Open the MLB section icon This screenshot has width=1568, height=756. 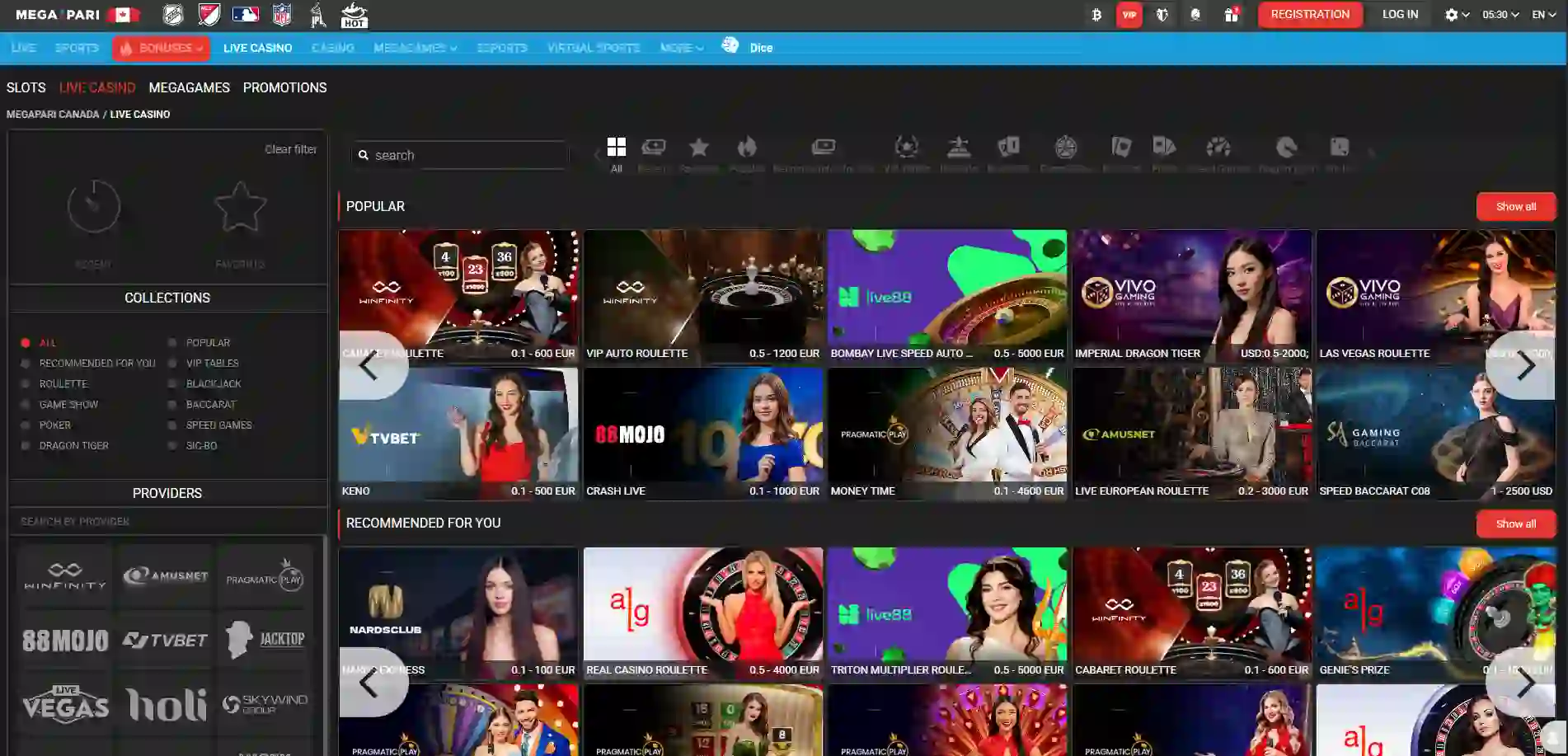point(245,14)
